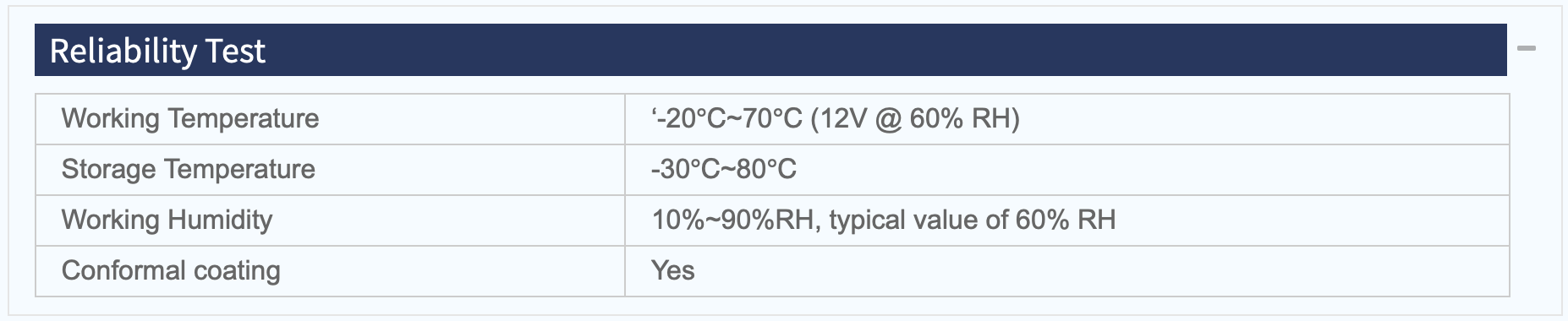Collapse the Reliability Test section minus icon

click(1527, 49)
